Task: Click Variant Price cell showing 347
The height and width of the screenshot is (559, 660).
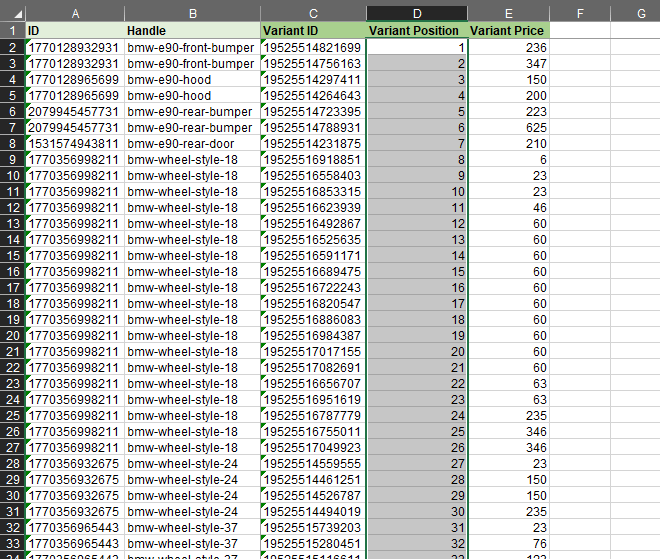Action: click(x=508, y=64)
